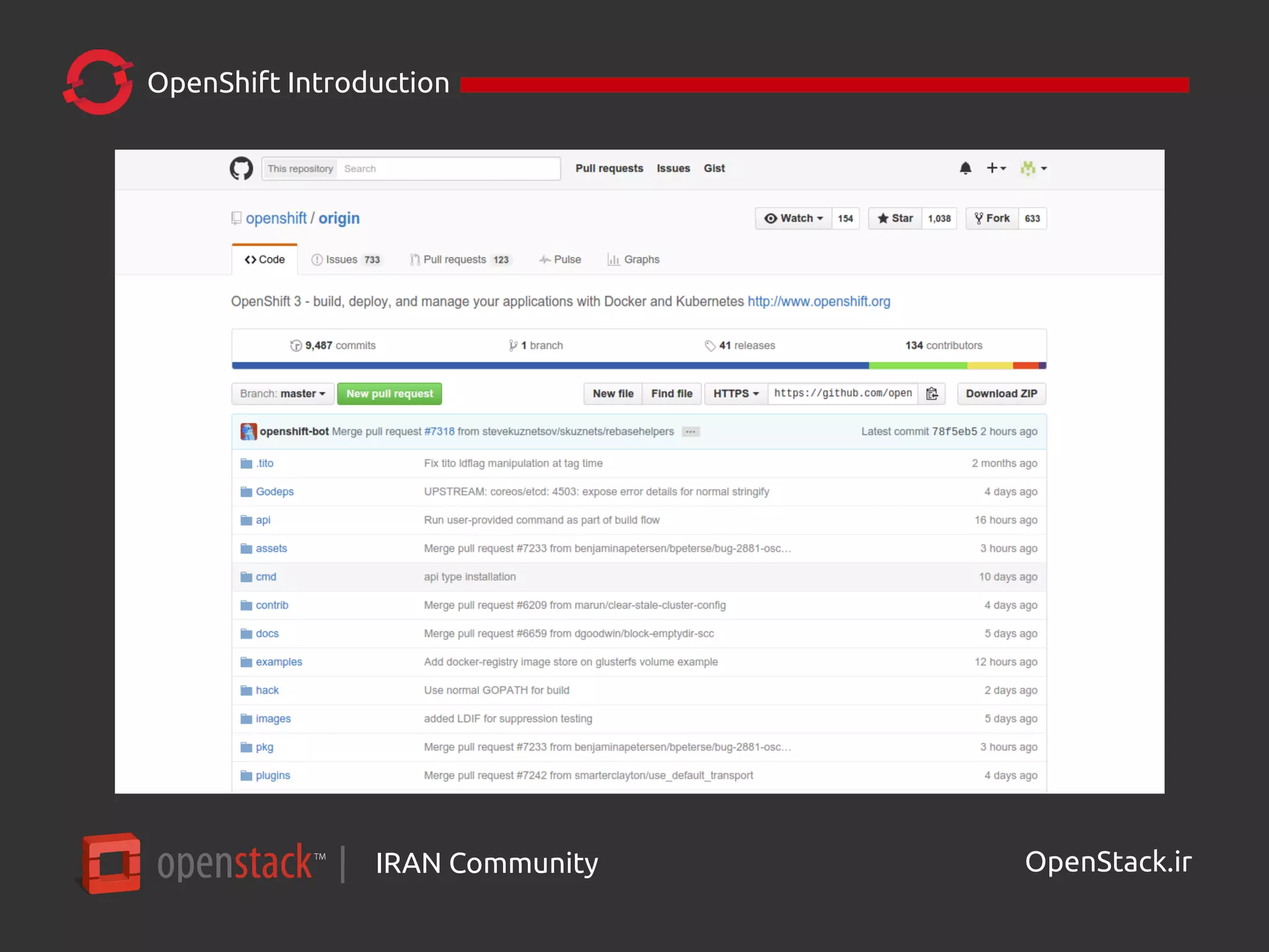Expand commit message ellipsis button
This screenshot has width=1269, height=952.
(x=690, y=432)
